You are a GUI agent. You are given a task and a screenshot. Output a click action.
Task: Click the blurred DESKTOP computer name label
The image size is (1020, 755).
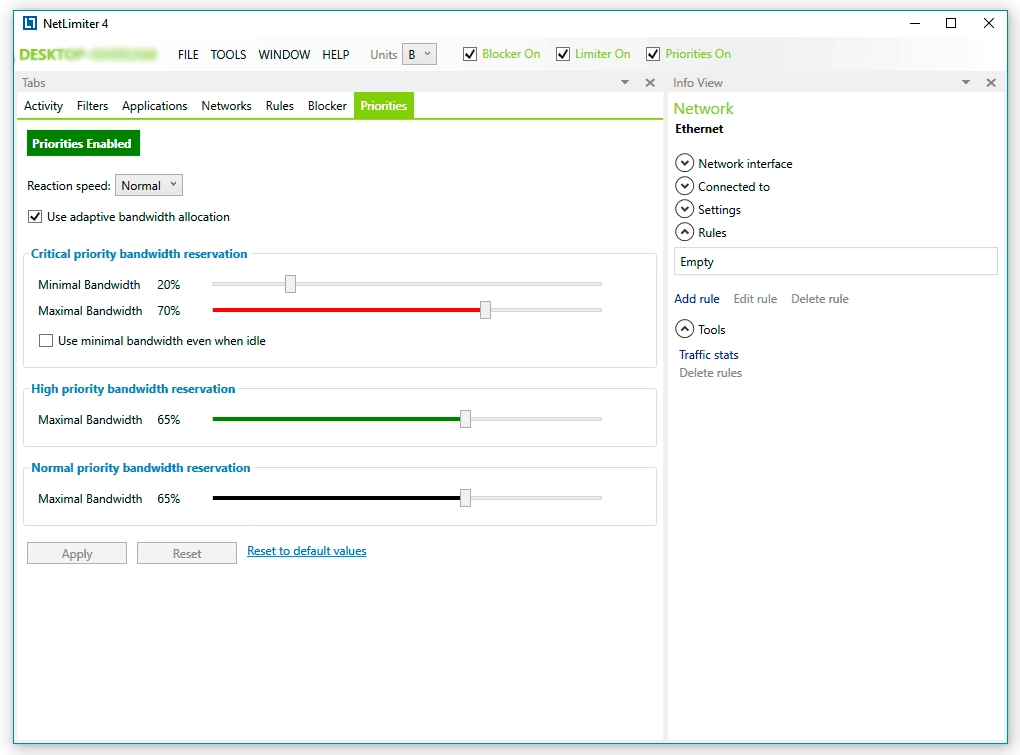88,54
